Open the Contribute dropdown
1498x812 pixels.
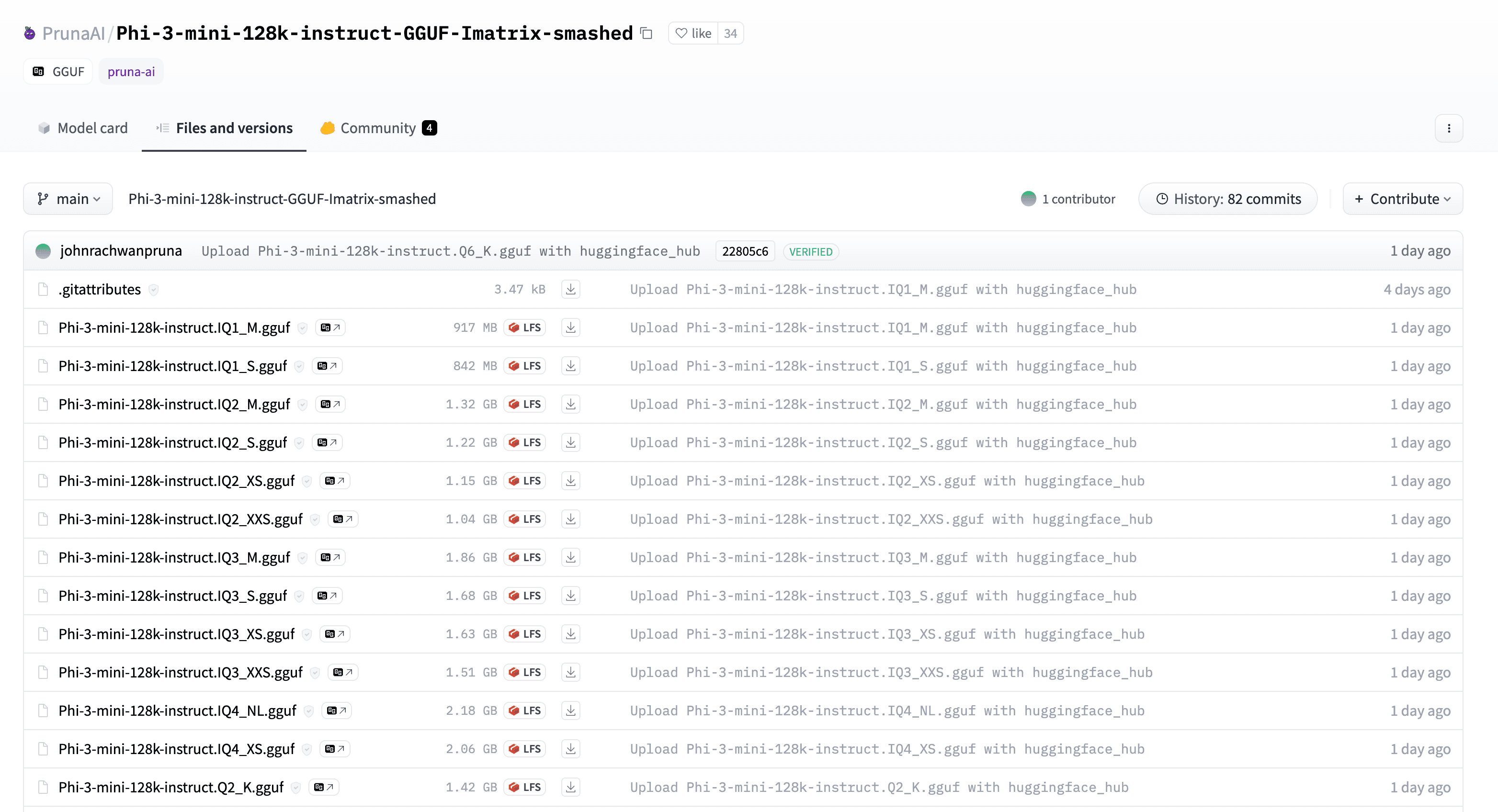(1403, 199)
